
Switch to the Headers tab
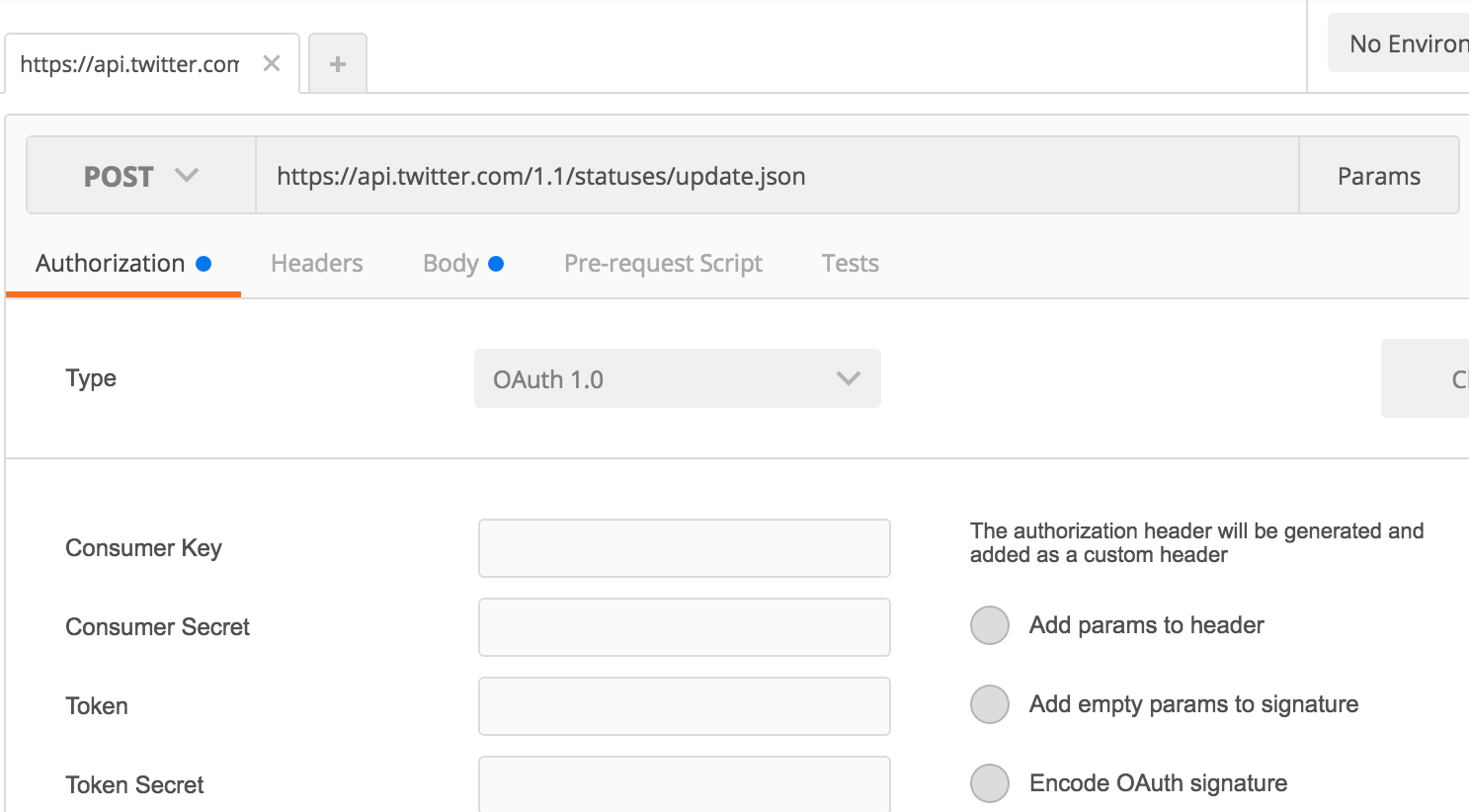317,264
